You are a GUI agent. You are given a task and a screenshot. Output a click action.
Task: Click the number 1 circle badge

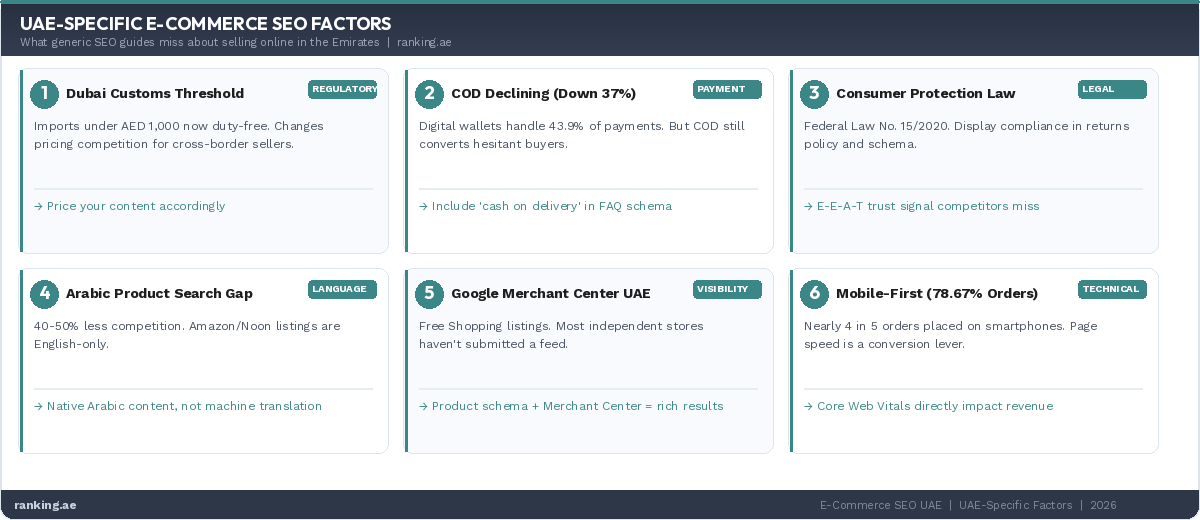[x=44, y=94]
